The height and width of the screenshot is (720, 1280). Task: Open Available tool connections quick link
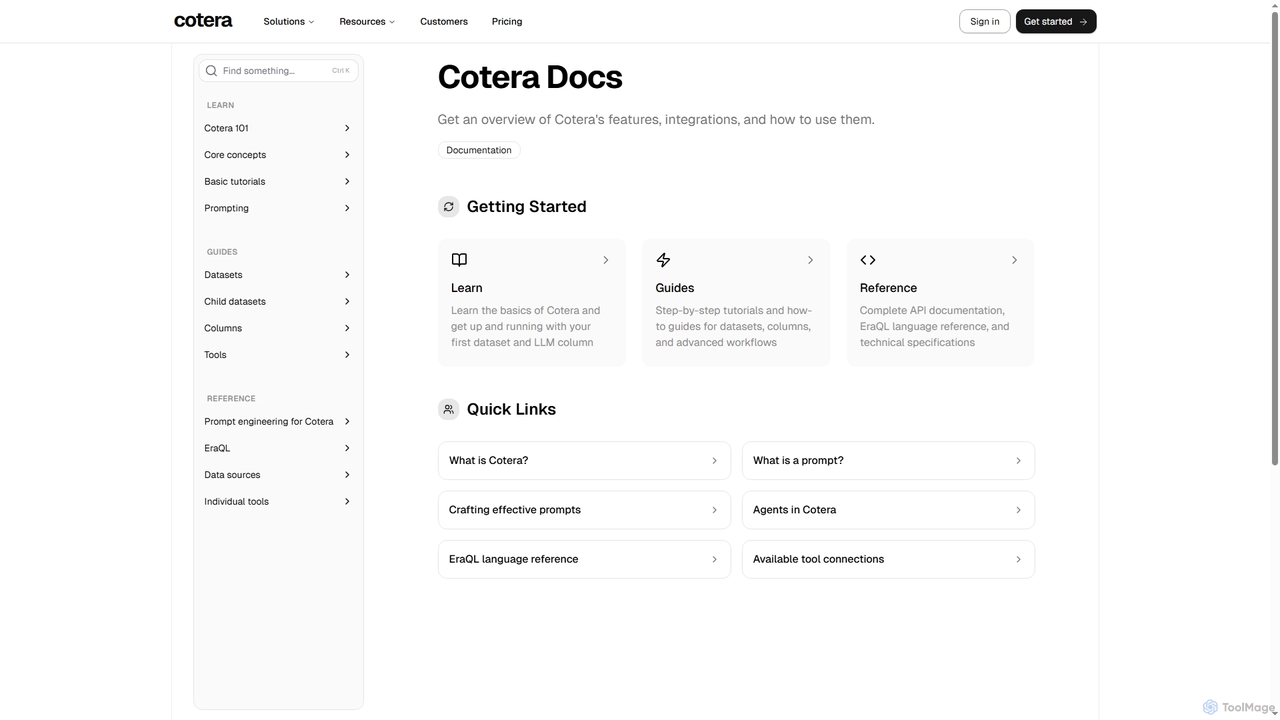pyautogui.click(x=888, y=560)
